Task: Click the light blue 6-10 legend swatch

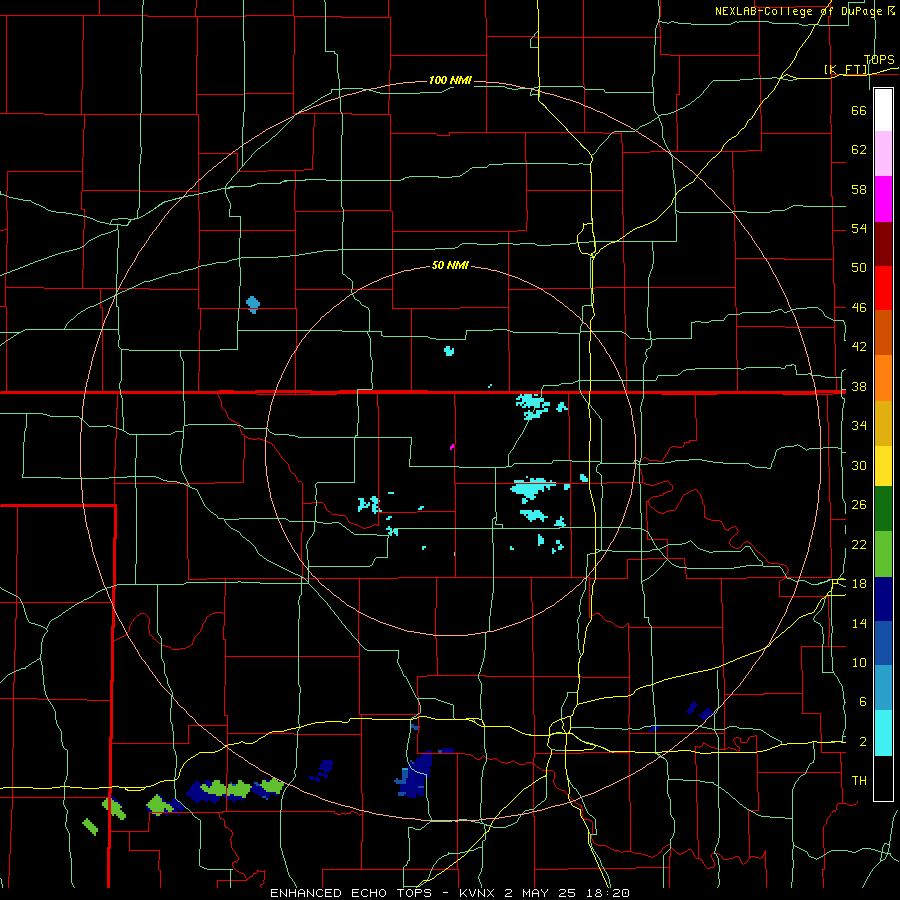Action: 883,688
